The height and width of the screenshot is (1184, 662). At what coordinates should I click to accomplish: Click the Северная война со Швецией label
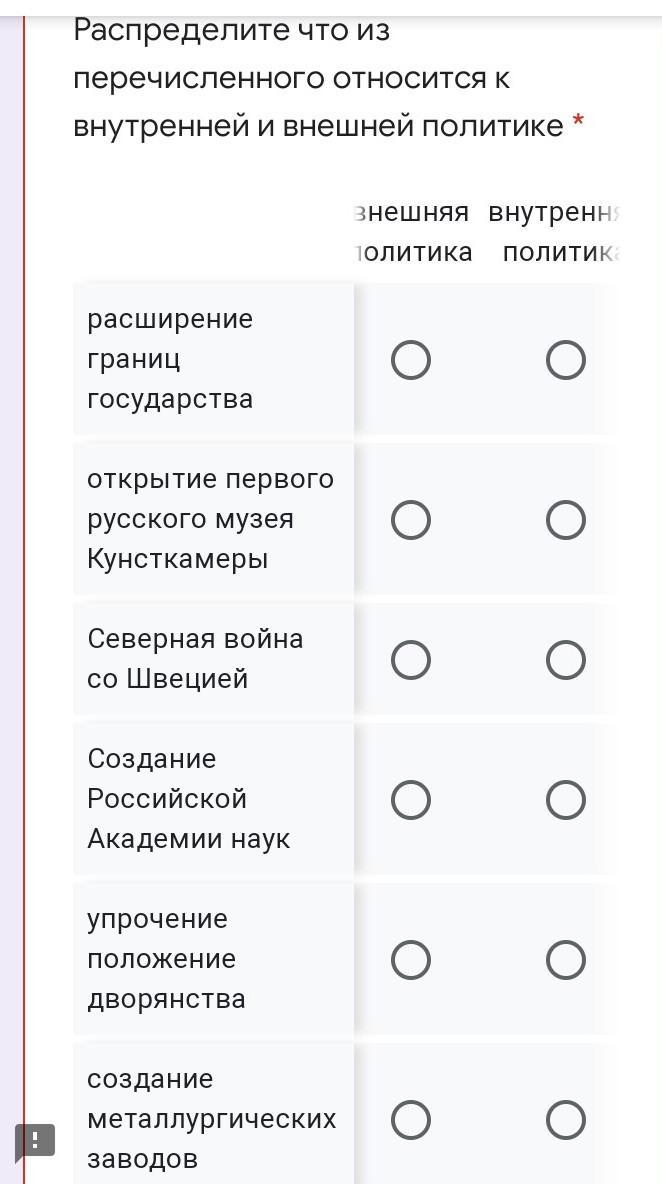(195, 659)
